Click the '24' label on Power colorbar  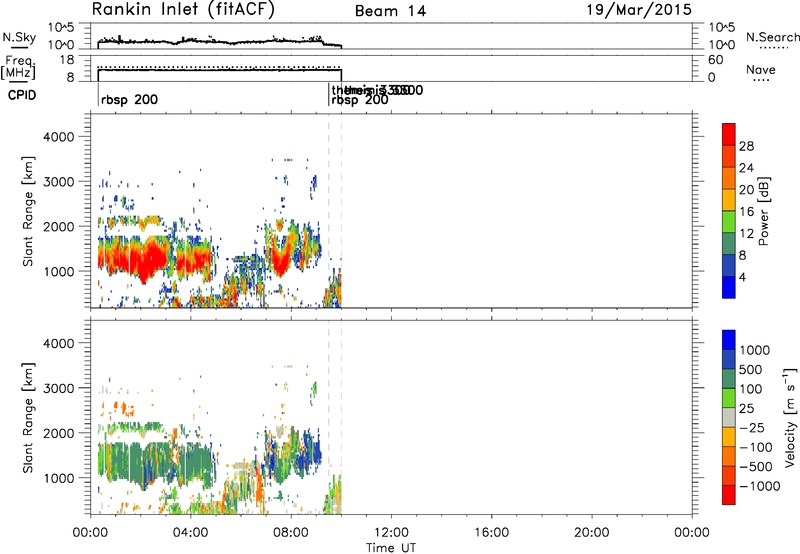[x=746, y=168]
